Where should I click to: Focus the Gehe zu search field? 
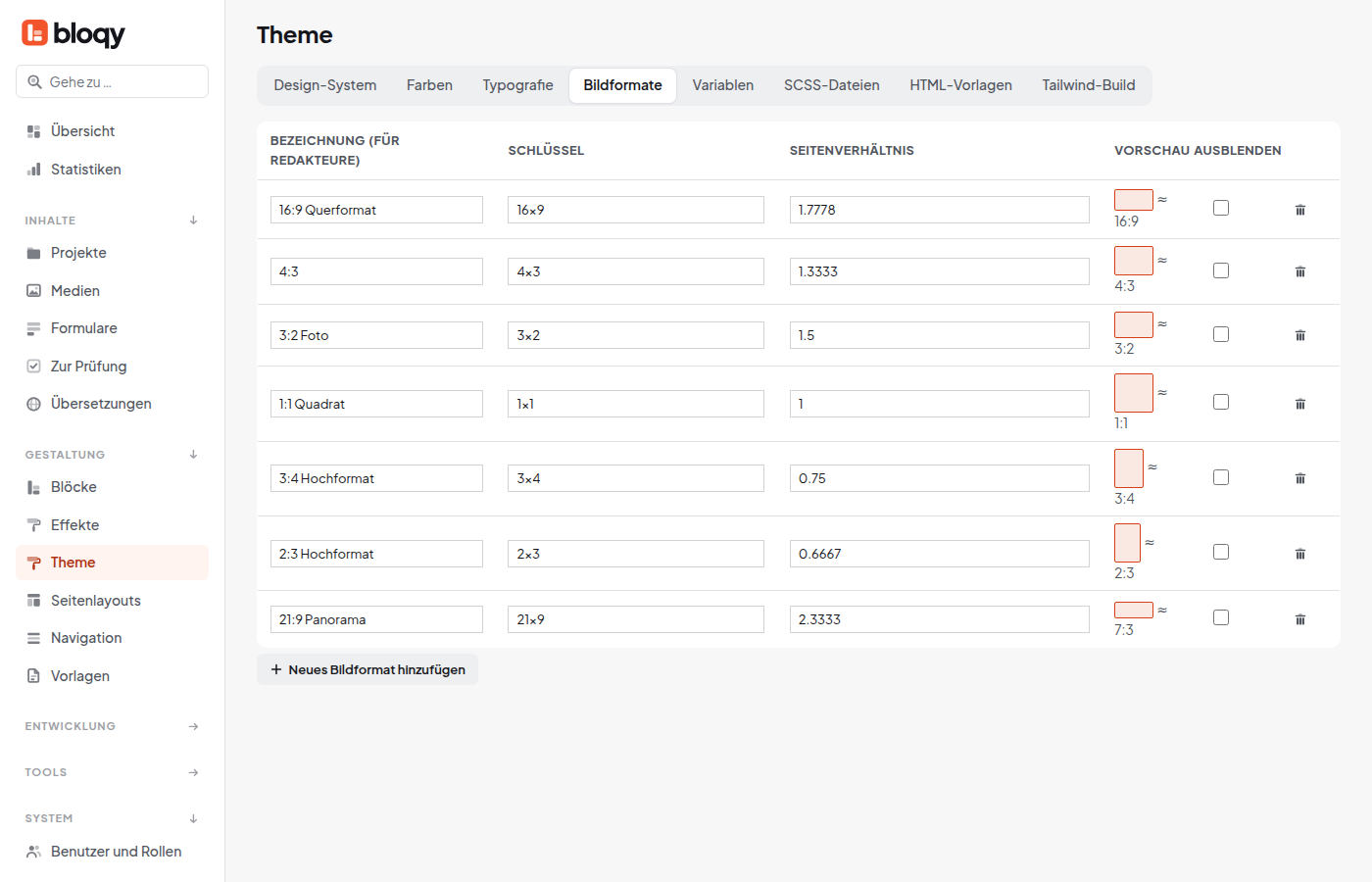point(112,81)
